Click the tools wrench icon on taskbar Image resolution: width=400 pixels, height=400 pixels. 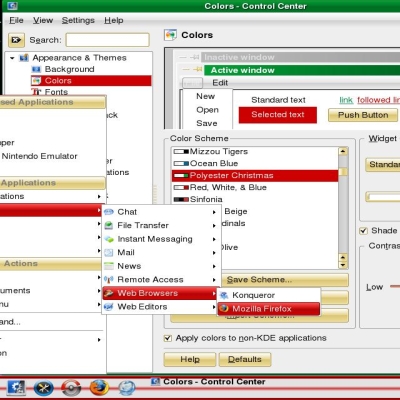44,388
